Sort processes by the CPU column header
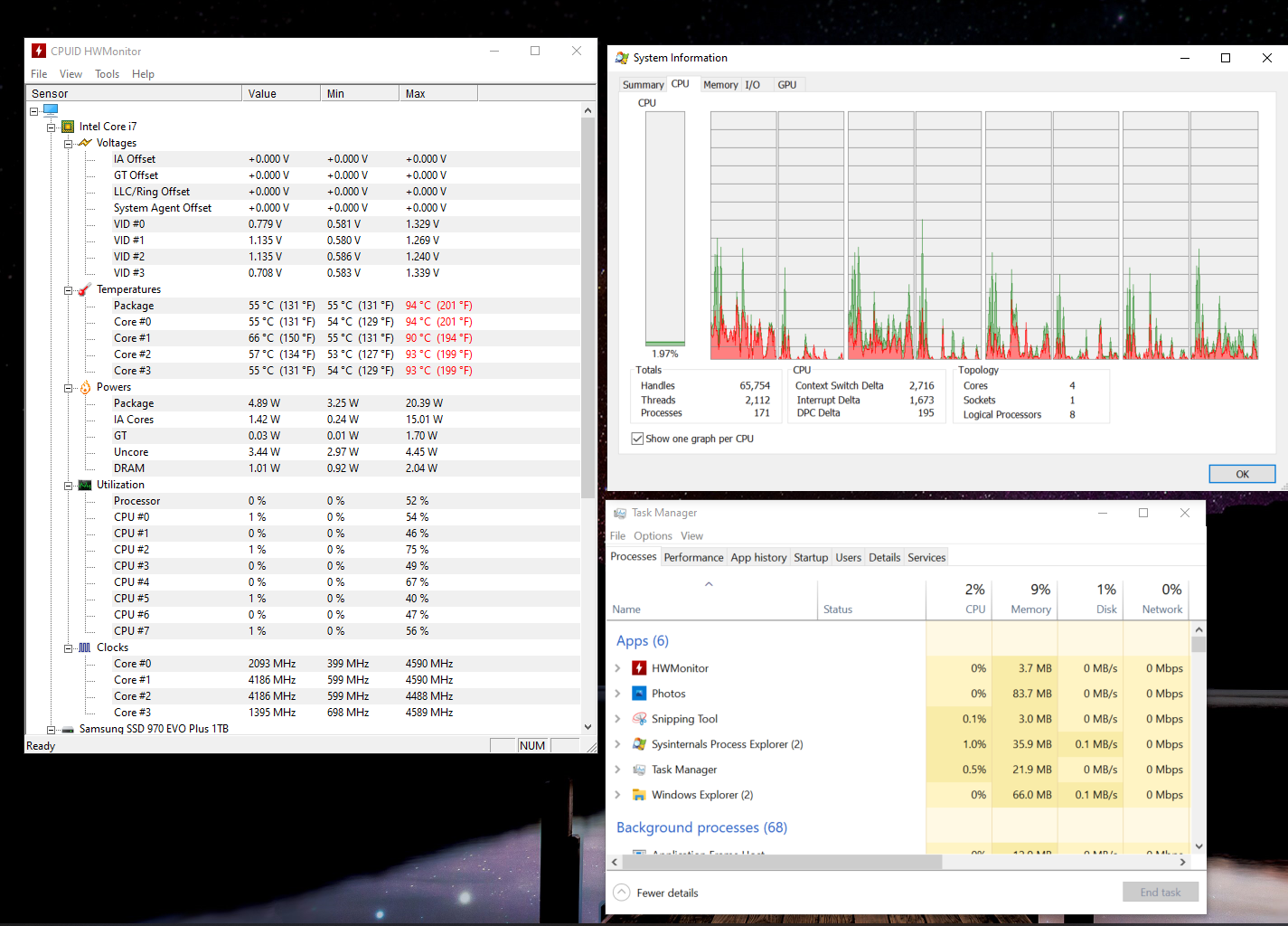Viewport: 1288px width, 926px height. 959,599
